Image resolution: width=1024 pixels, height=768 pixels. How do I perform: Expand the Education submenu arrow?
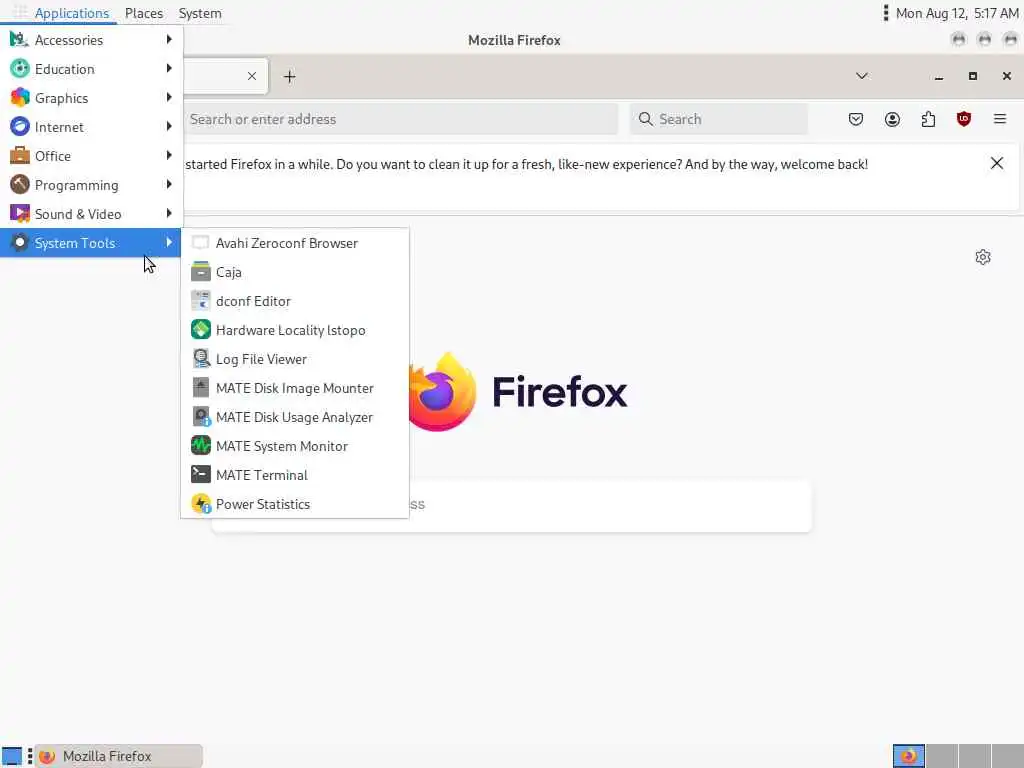click(x=169, y=68)
